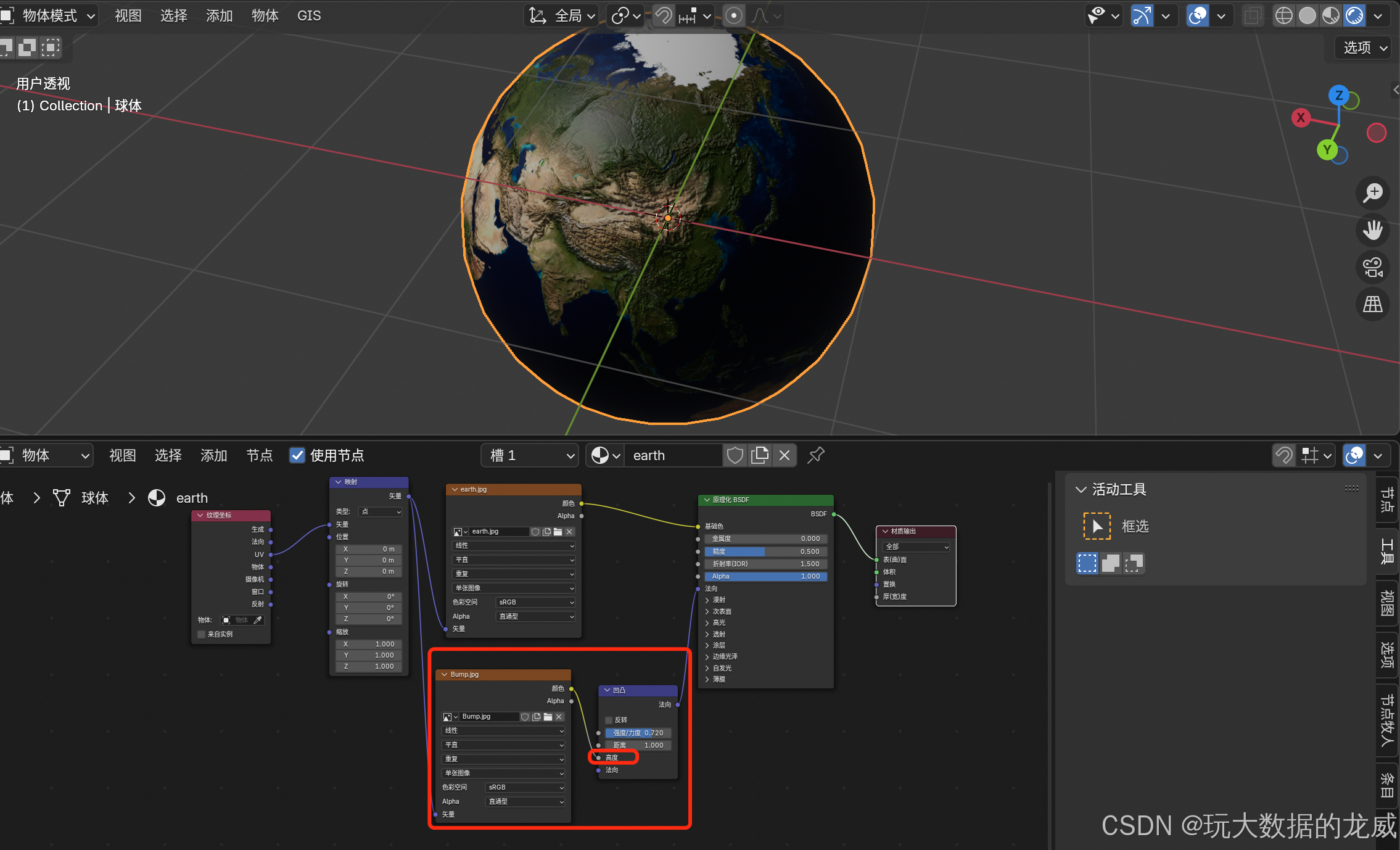Image resolution: width=1400 pixels, height=850 pixels.
Task: Enable From Instancer in texture coordinate node
Action: (x=202, y=634)
